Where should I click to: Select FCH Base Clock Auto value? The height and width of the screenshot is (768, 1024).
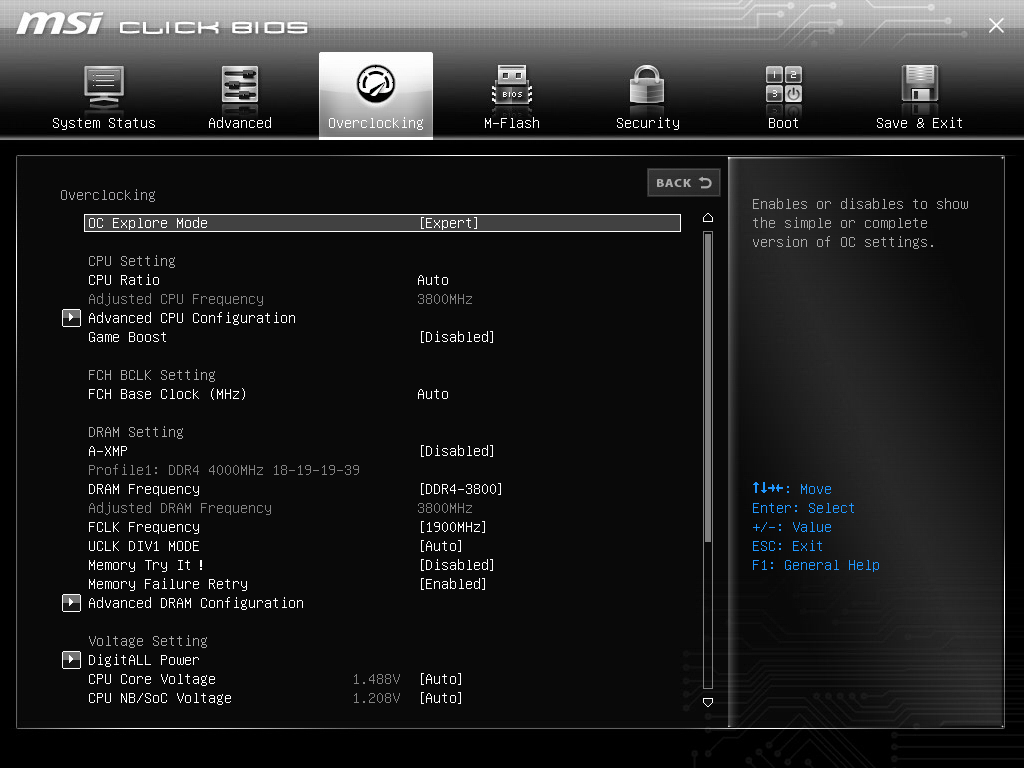[433, 394]
